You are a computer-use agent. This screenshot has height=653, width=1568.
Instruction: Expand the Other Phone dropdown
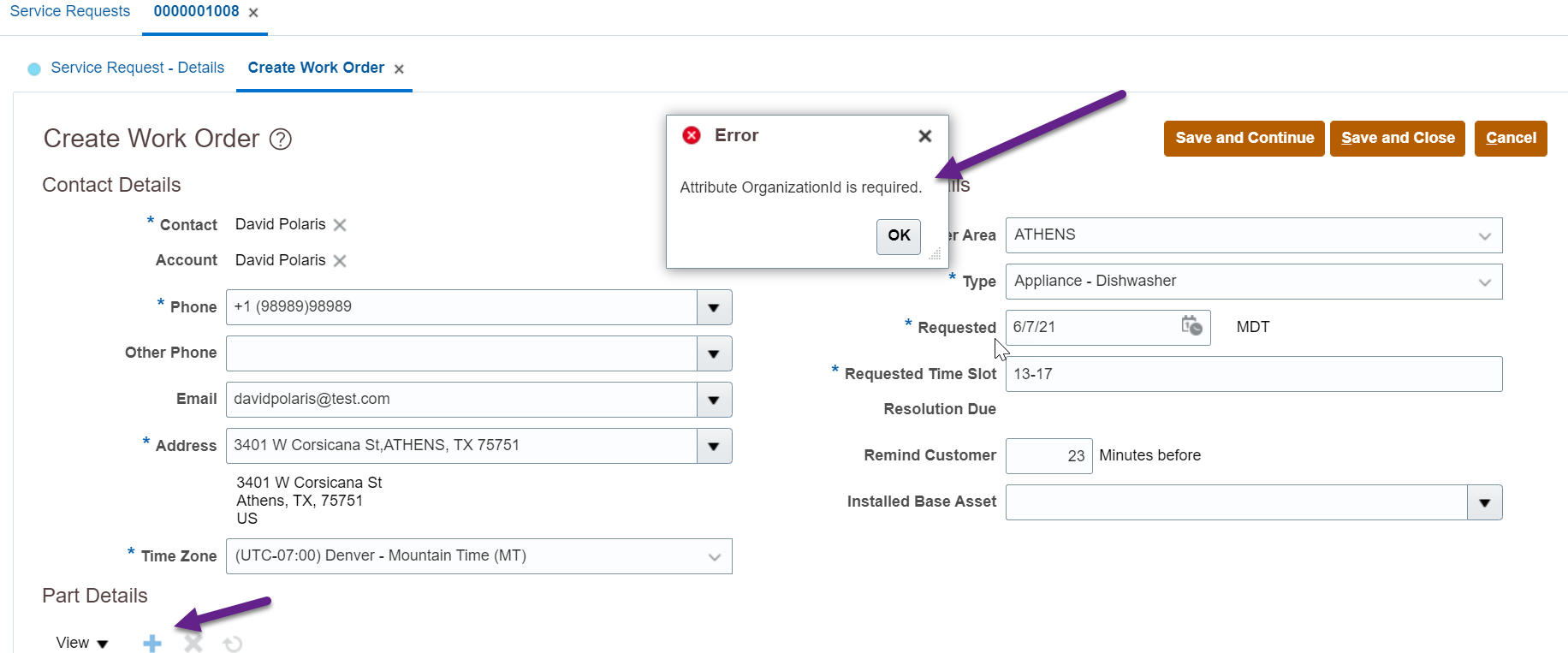pos(714,353)
